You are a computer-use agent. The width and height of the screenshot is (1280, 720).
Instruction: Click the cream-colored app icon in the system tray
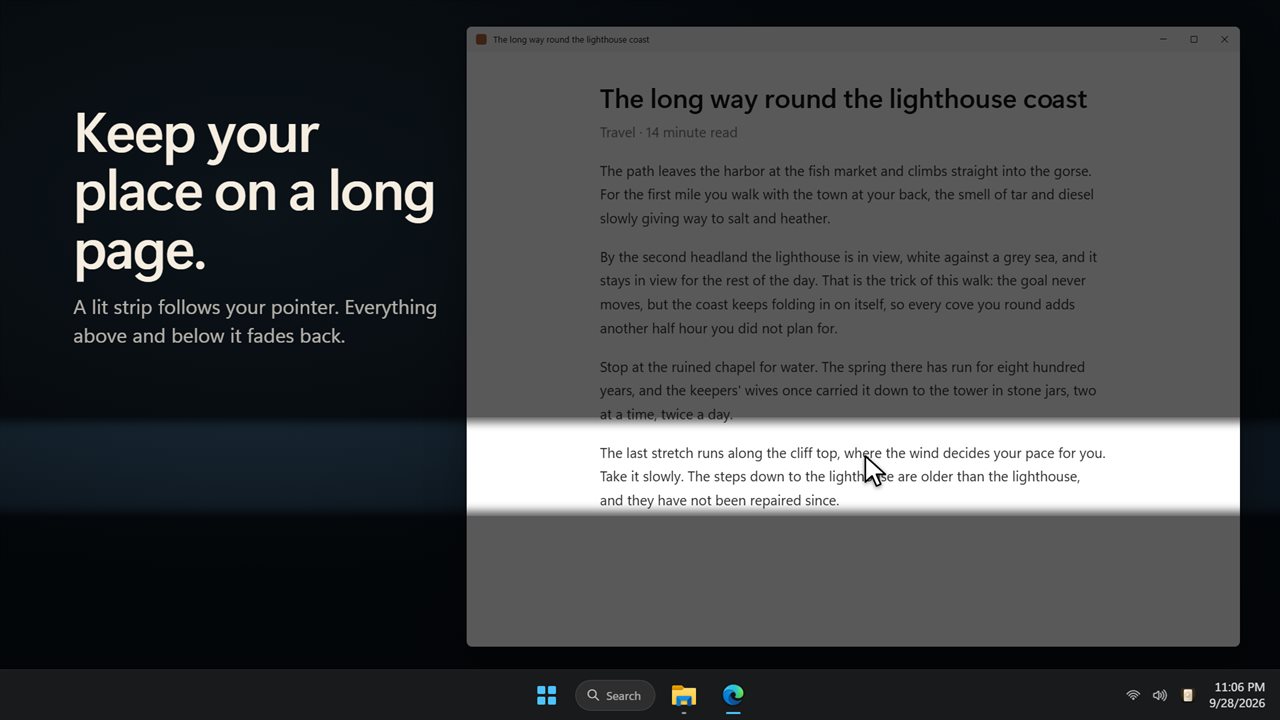(1188, 695)
